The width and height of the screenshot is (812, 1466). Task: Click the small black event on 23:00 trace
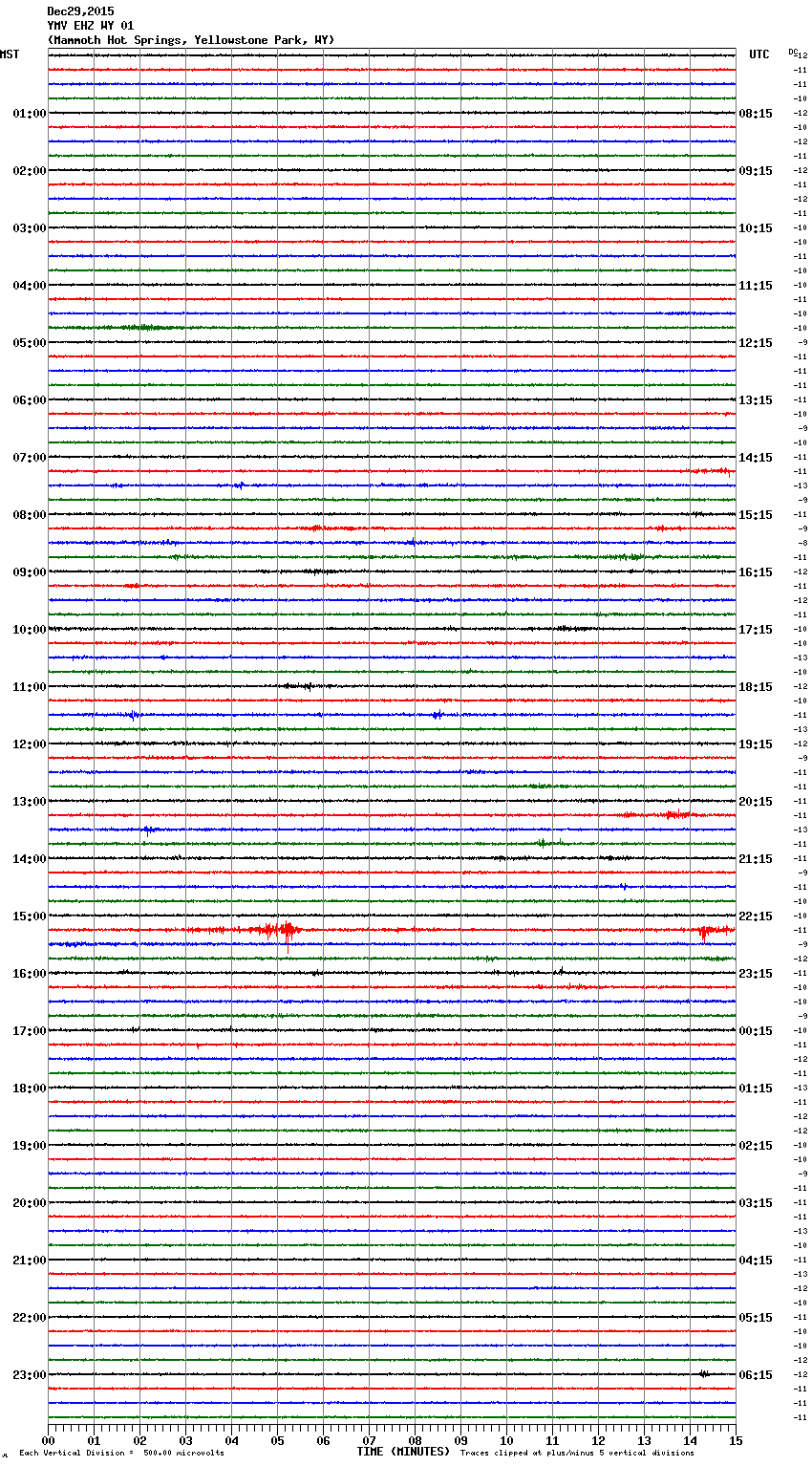(x=703, y=1374)
